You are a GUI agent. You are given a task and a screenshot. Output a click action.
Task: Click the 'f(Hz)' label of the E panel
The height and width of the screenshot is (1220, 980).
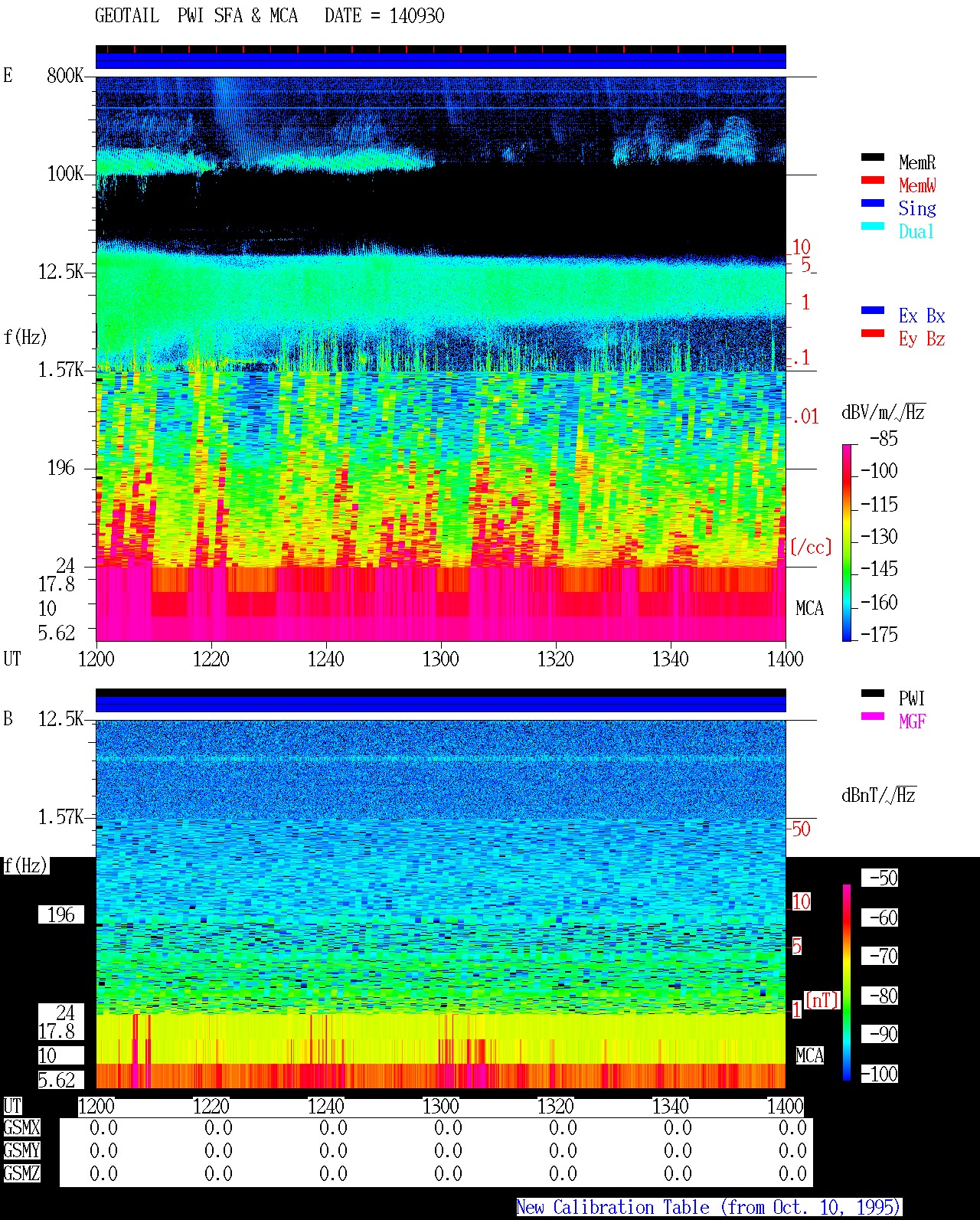pyautogui.click(x=25, y=337)
